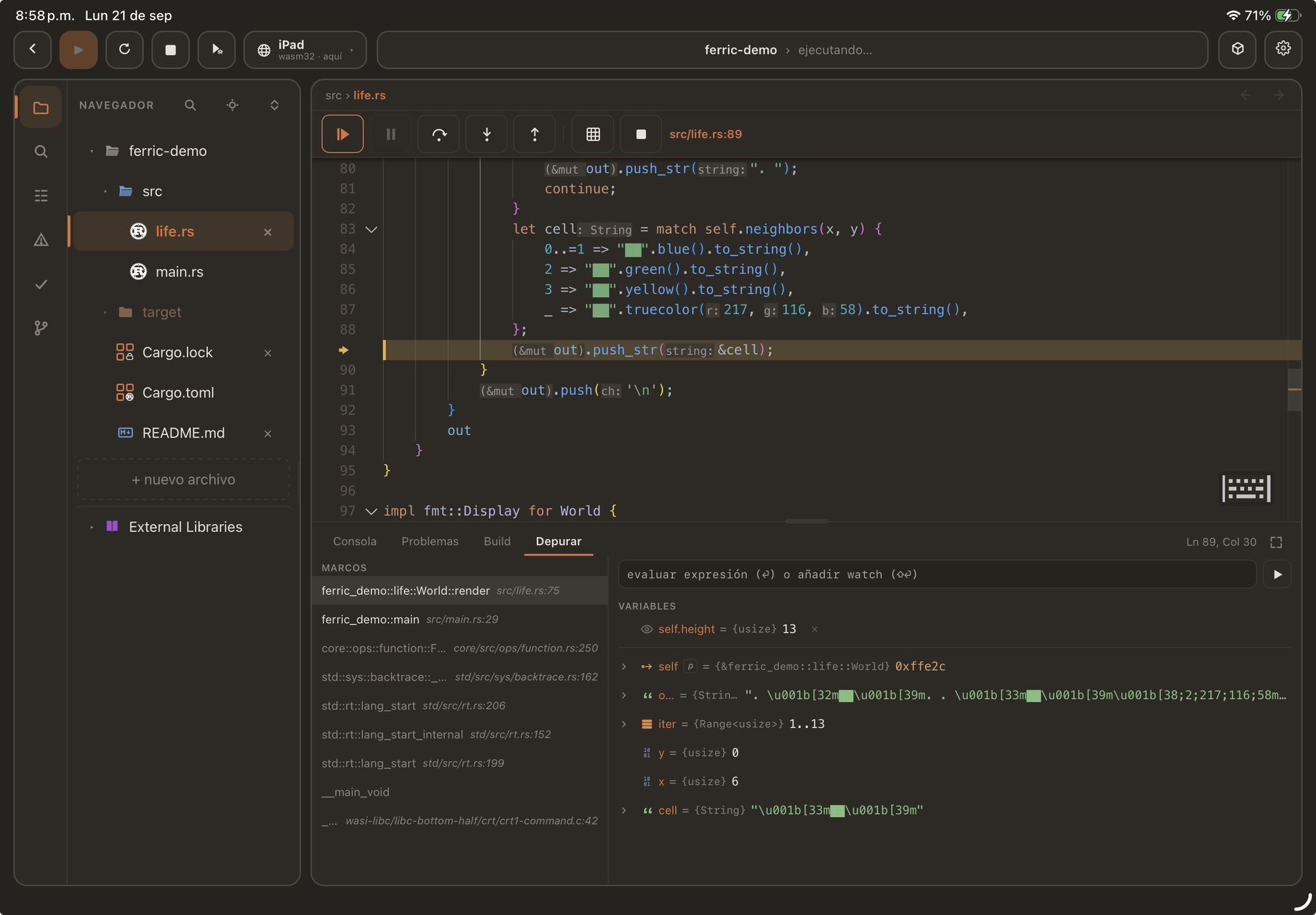Step out of current function
This screenshot has height=915, width=1316.
click(535, 134)
